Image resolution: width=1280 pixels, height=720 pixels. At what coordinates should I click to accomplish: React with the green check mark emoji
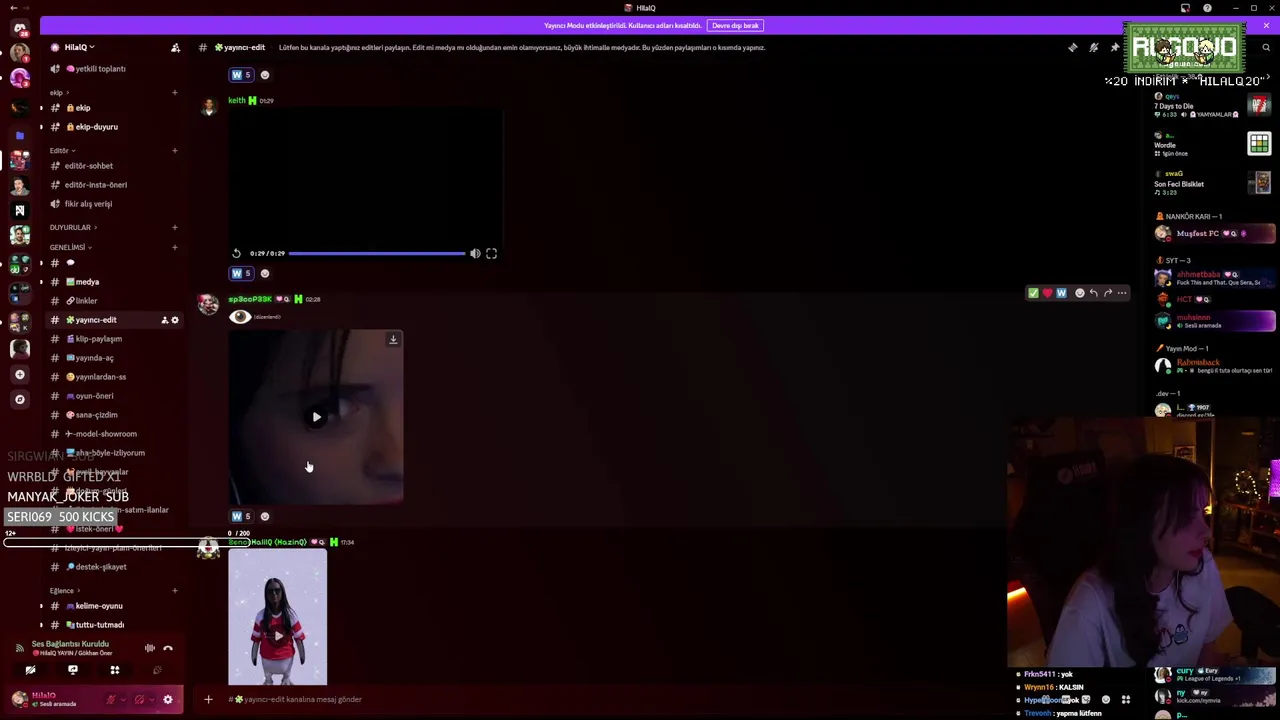click(1033, 293)
